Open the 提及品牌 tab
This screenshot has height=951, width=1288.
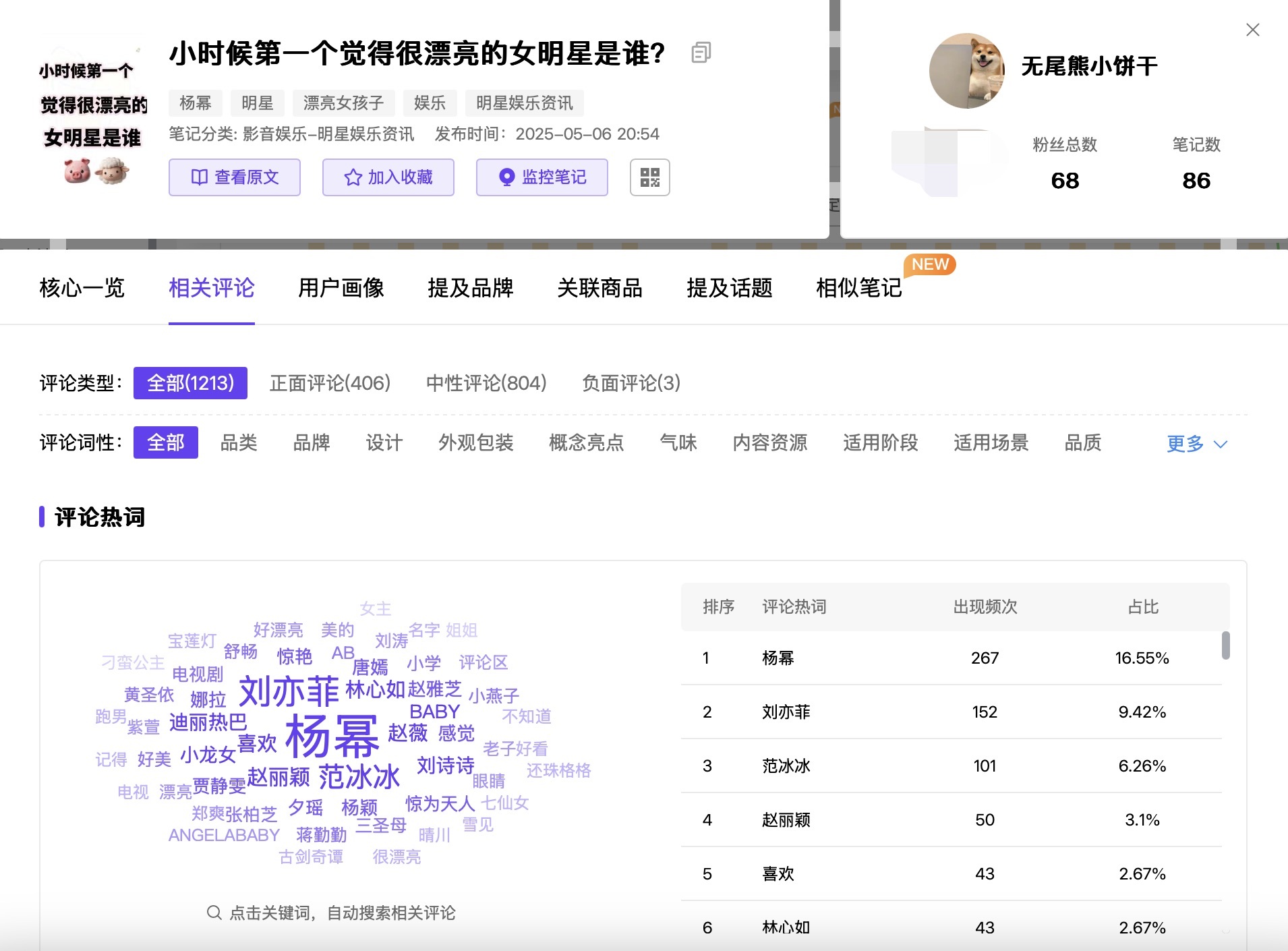tap(470, 288)
